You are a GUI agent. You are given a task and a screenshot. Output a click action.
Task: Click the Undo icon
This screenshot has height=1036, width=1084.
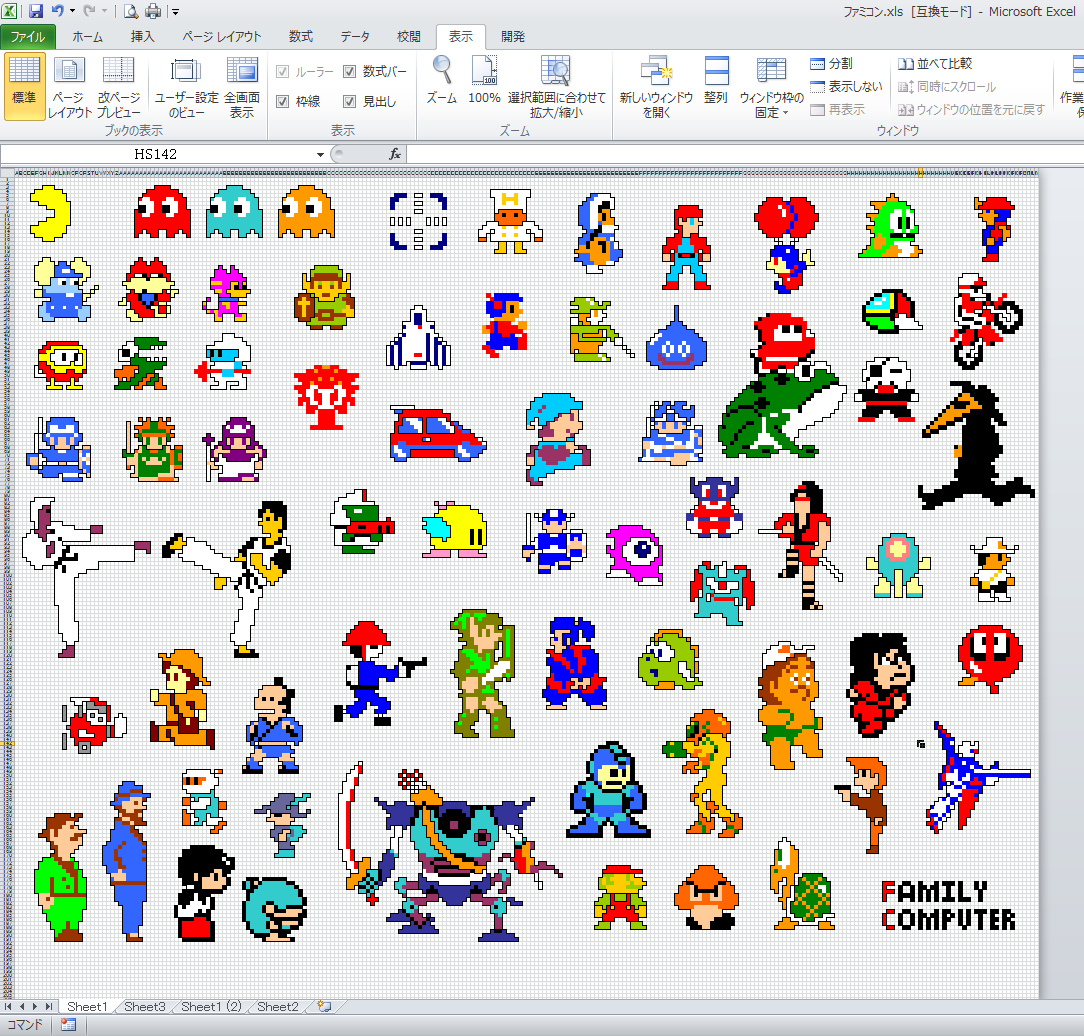tap(57, 10)
